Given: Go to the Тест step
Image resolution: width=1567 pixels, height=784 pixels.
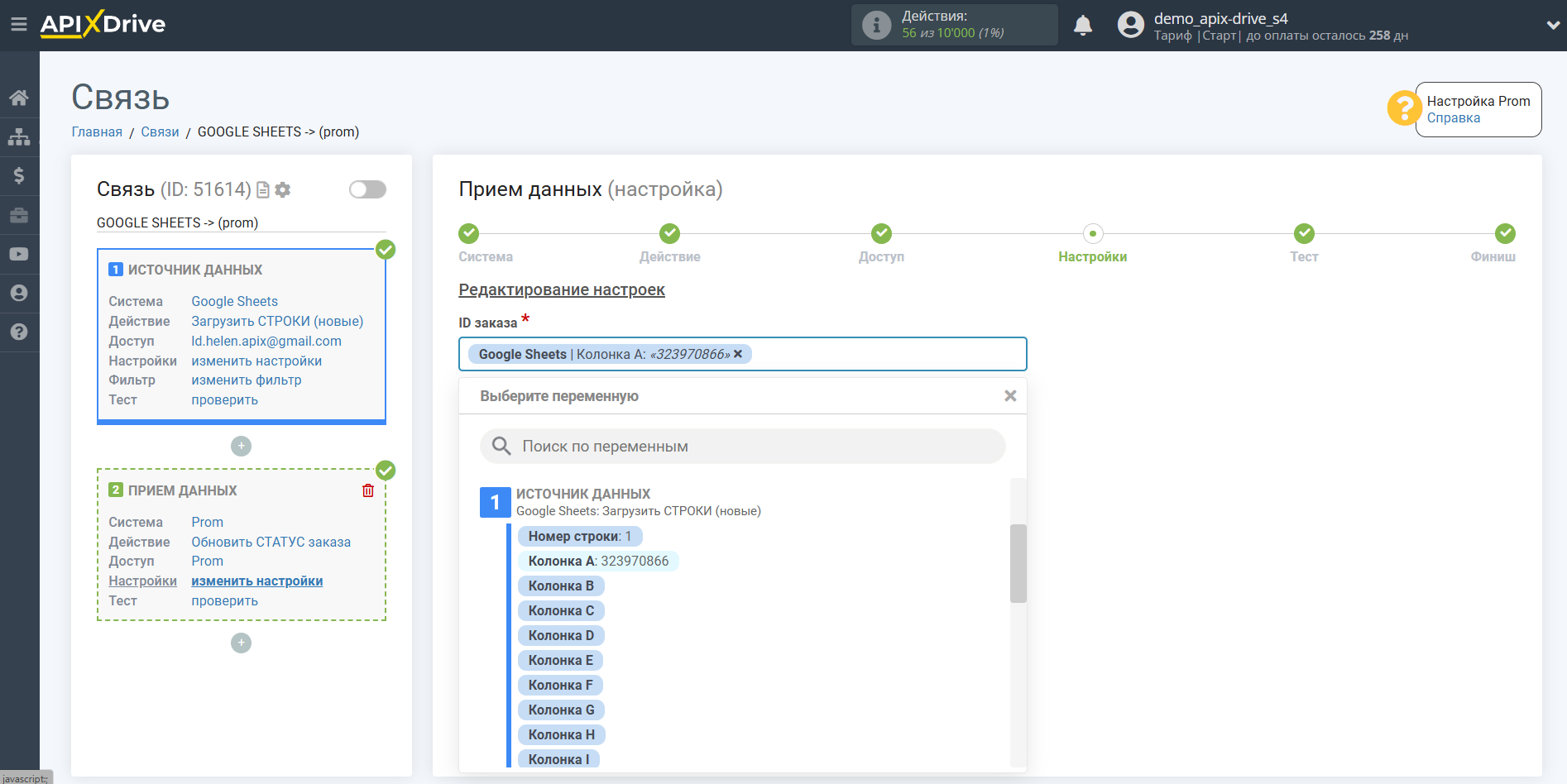Looking at the screenshot, I should [x=1304, y=233].
